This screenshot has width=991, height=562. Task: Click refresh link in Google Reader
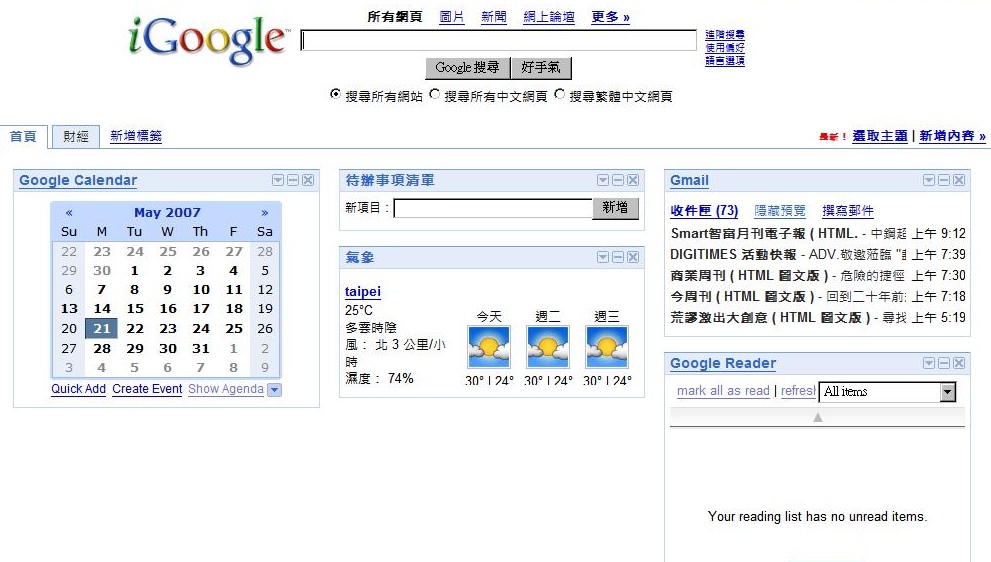point(798,391)
